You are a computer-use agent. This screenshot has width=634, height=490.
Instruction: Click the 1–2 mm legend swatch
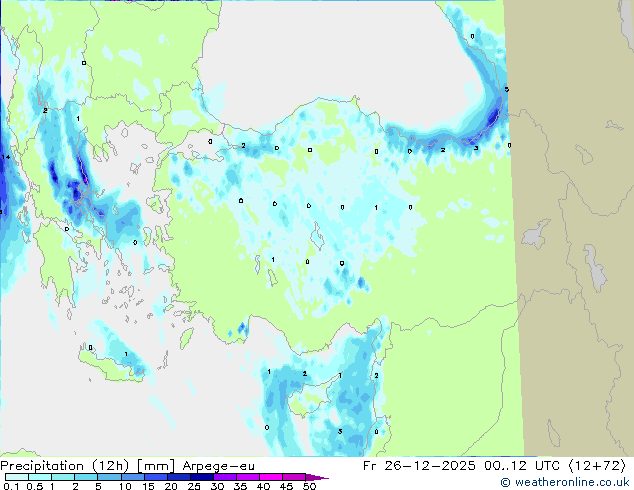pyautogui.click(x=63, y=477)
